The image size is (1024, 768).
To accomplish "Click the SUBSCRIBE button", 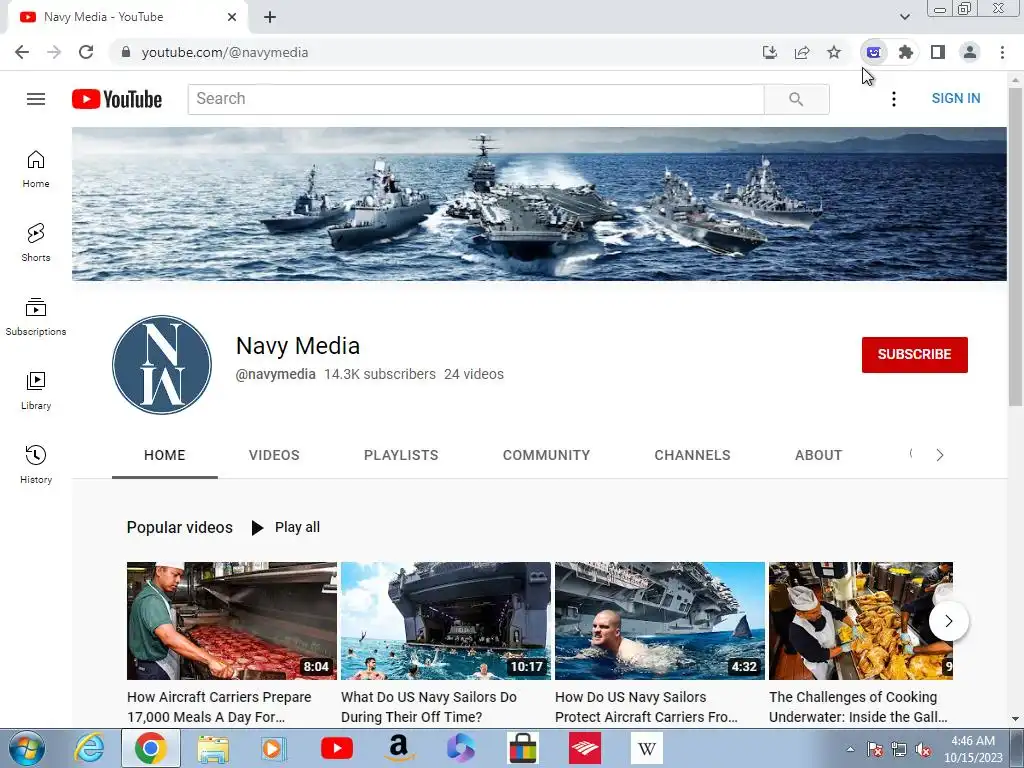I will point(914,355).
